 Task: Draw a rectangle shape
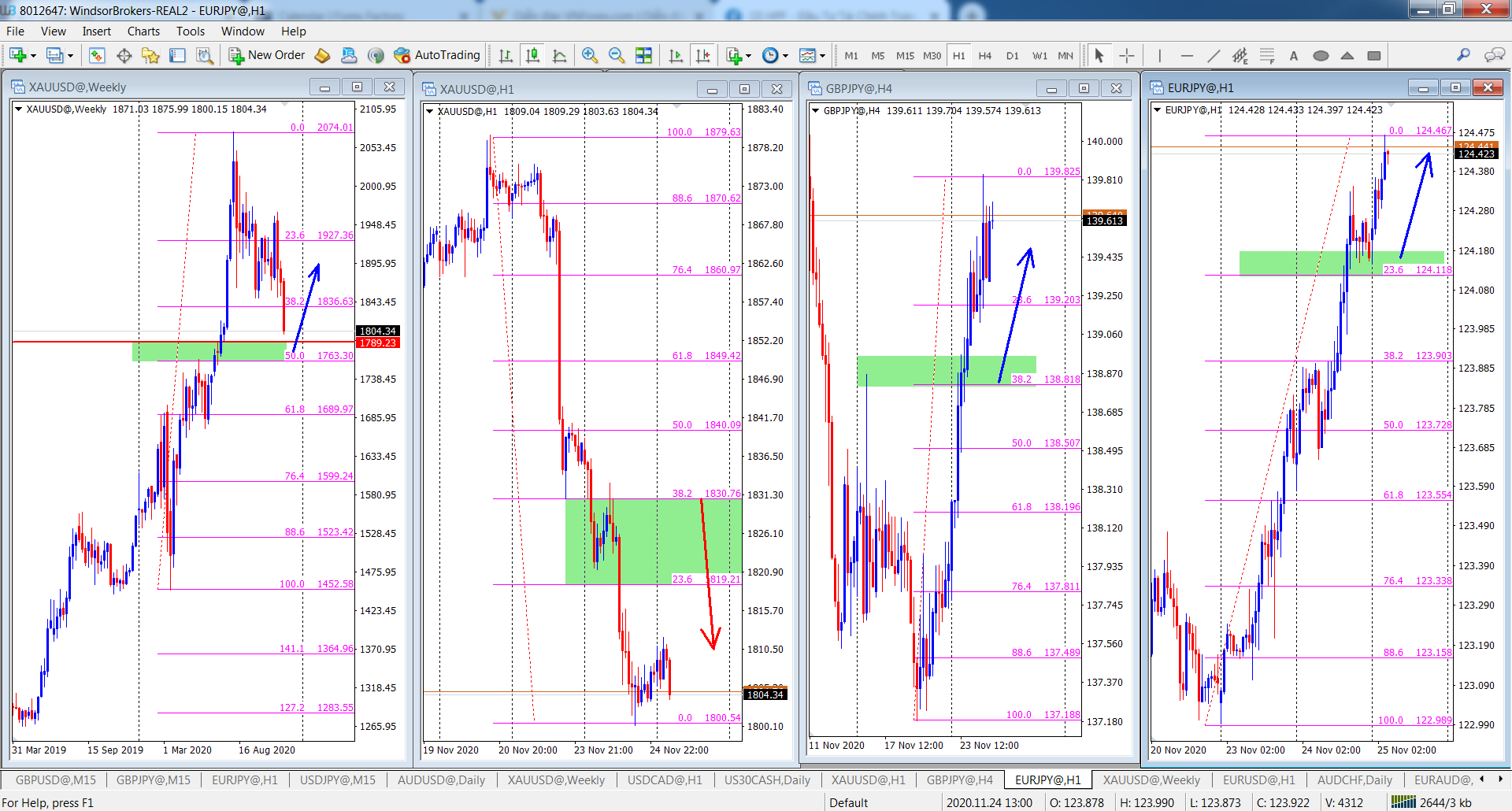(x=1374, y=55)
